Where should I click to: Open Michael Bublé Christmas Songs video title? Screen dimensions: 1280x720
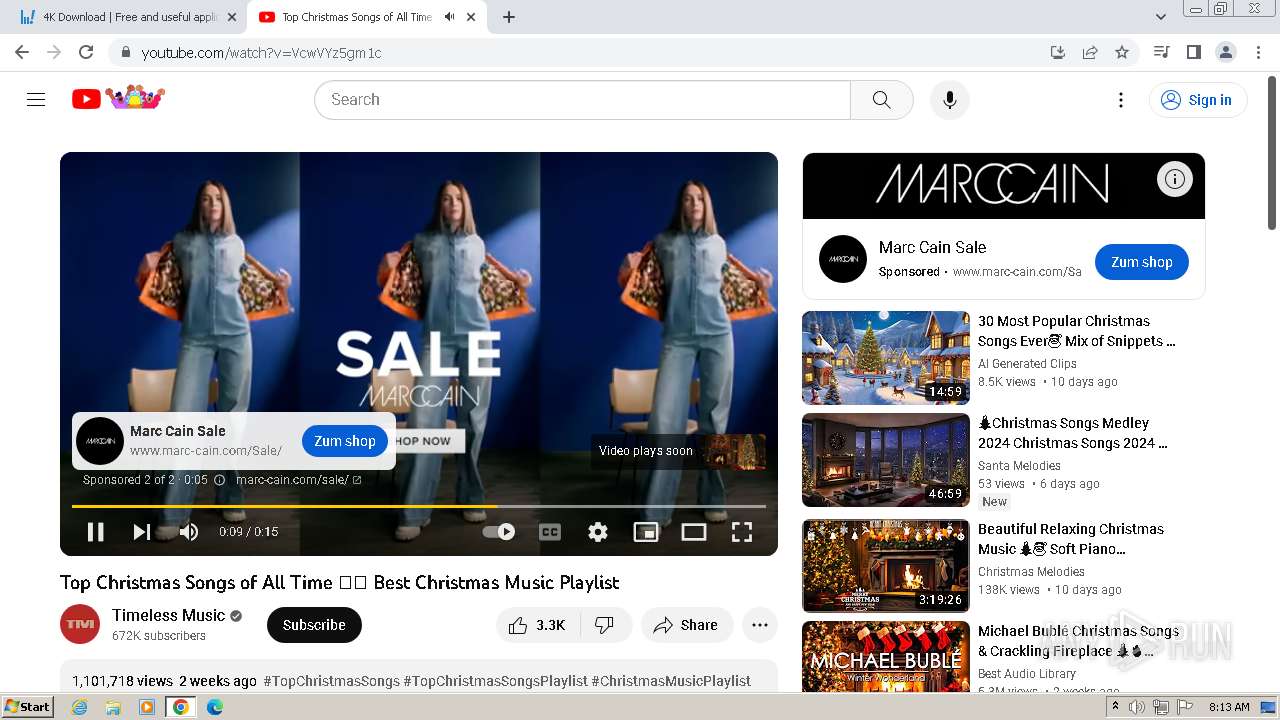tap(1078, 641)
